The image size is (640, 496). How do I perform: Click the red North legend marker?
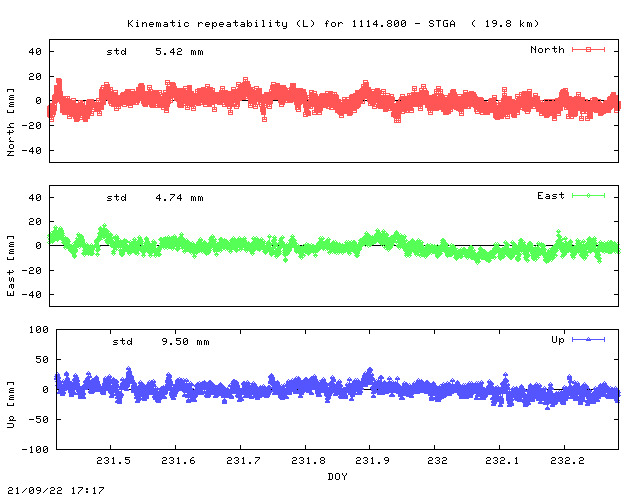tap(588, 50)
